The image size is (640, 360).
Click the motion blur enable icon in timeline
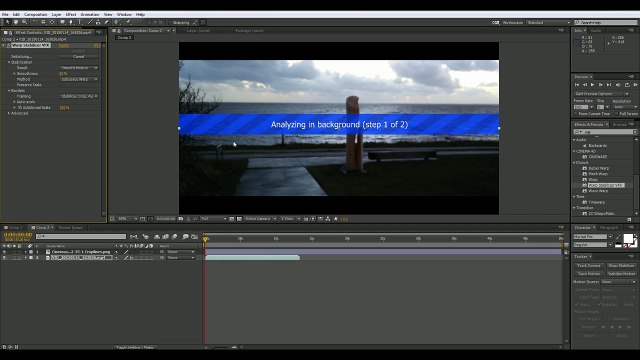[174, 237]
